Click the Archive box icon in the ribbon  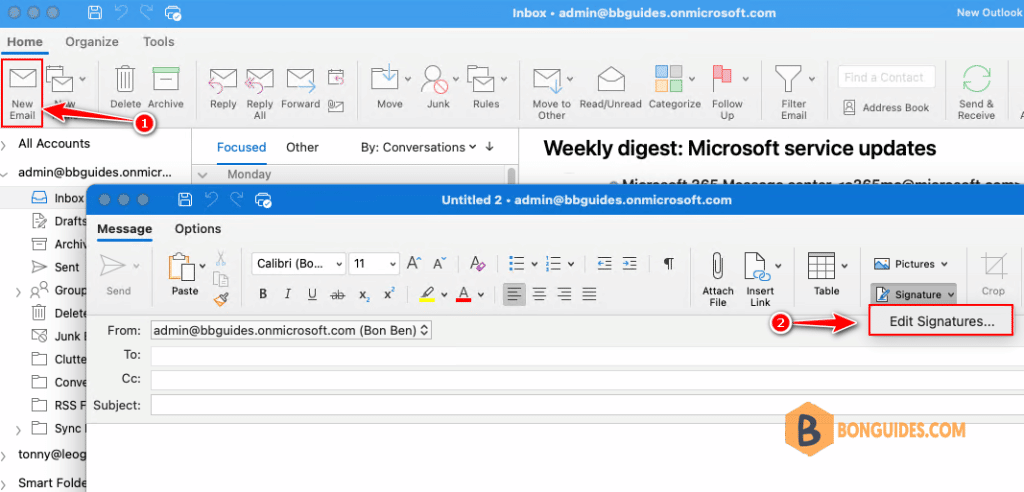tap(165, 79)
